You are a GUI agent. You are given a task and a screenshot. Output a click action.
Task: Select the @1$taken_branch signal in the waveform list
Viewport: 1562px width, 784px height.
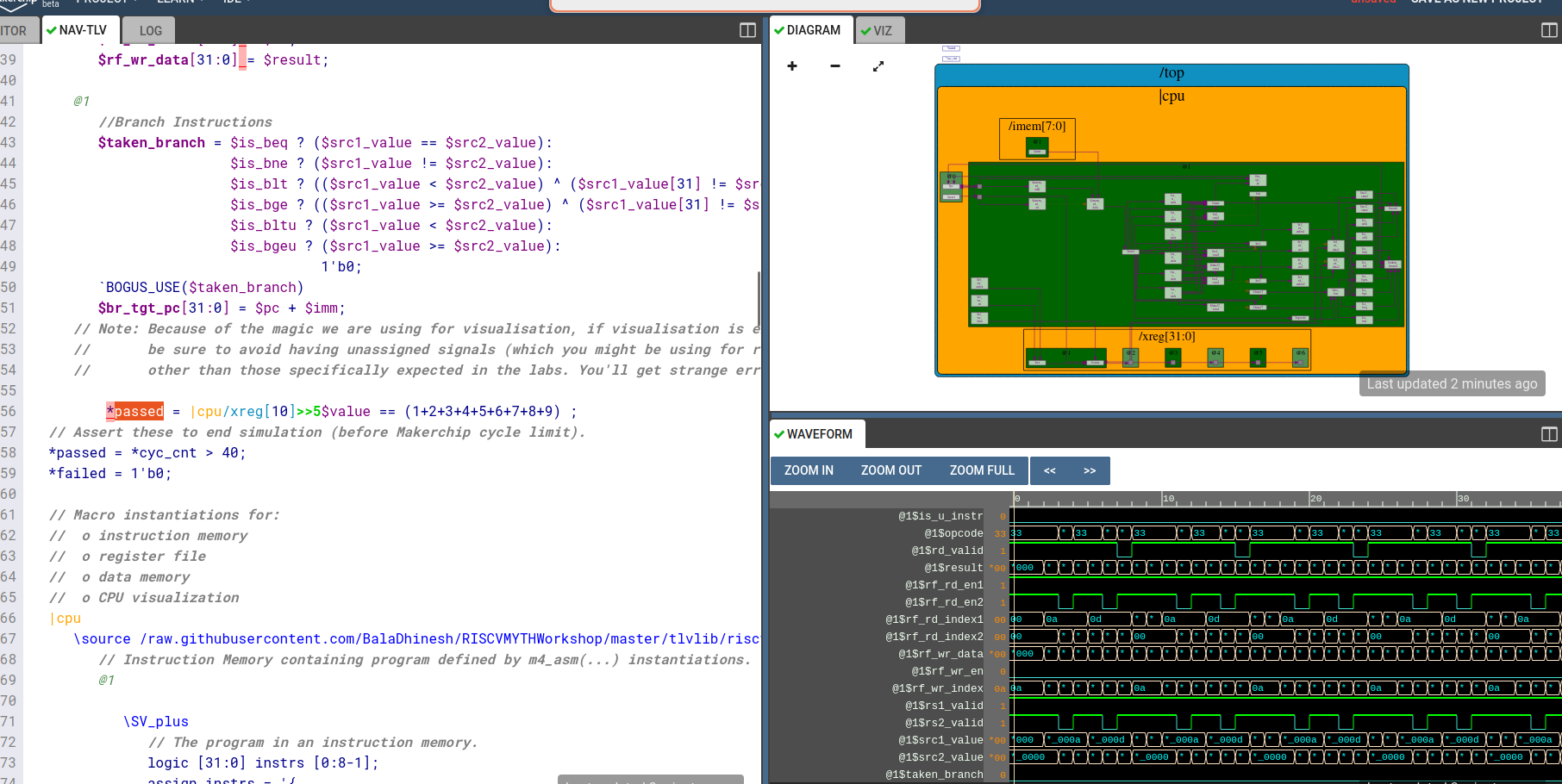click(934, 774)
